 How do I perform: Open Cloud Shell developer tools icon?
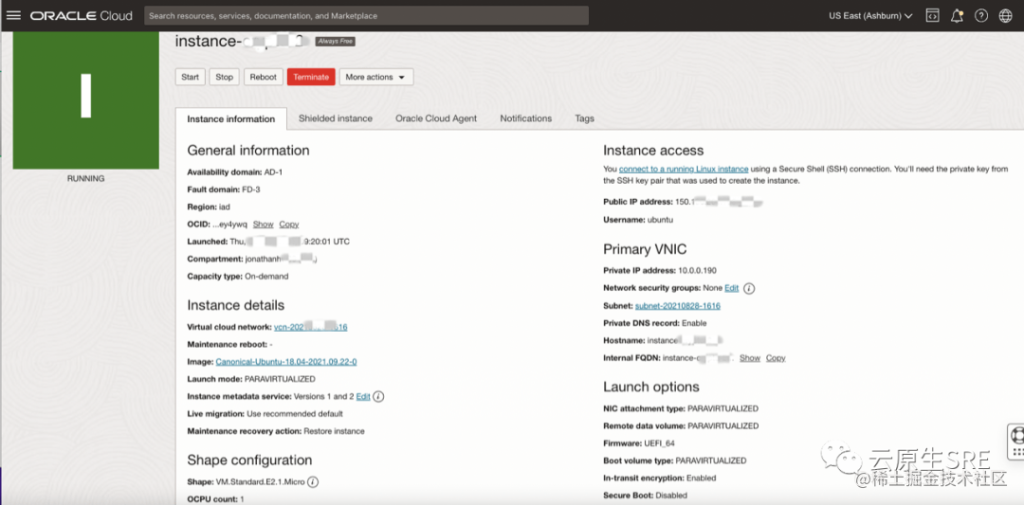pyautogui.click(x=933, y=16)
